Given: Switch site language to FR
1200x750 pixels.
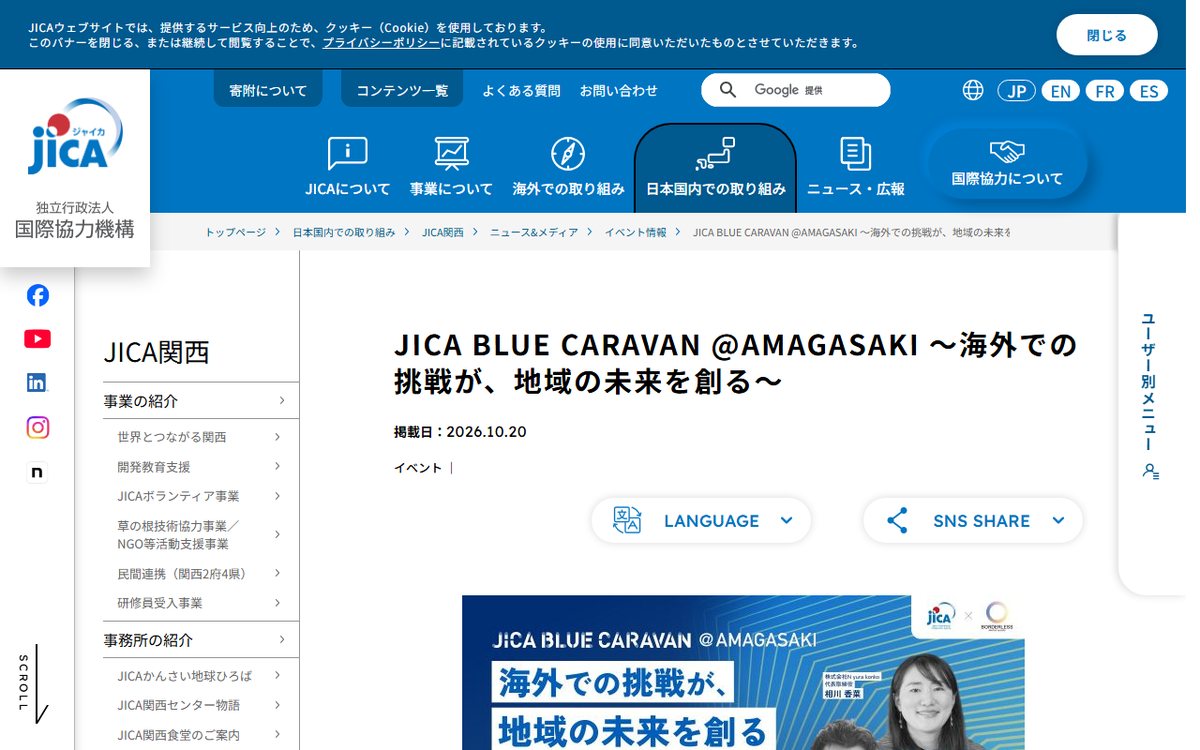Looking at the screenshot, I should (x=1105, y=91).
